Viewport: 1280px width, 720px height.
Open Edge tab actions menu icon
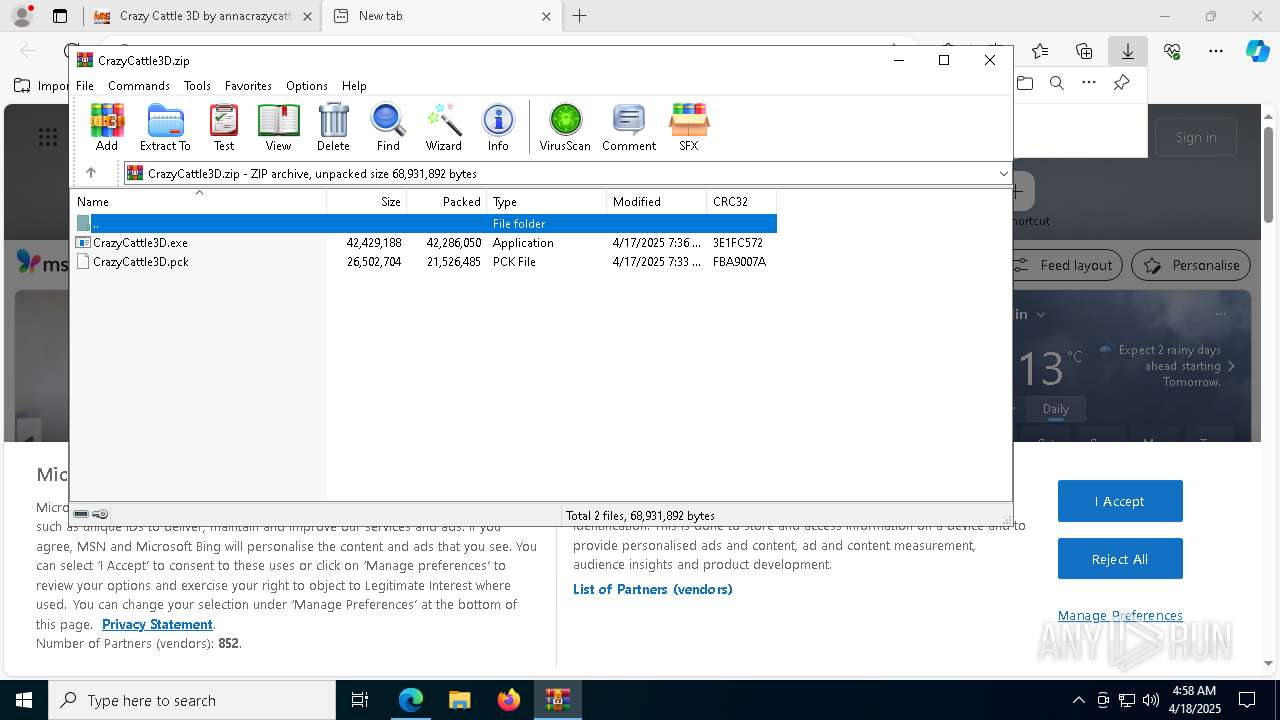click(x=60, y=16)
